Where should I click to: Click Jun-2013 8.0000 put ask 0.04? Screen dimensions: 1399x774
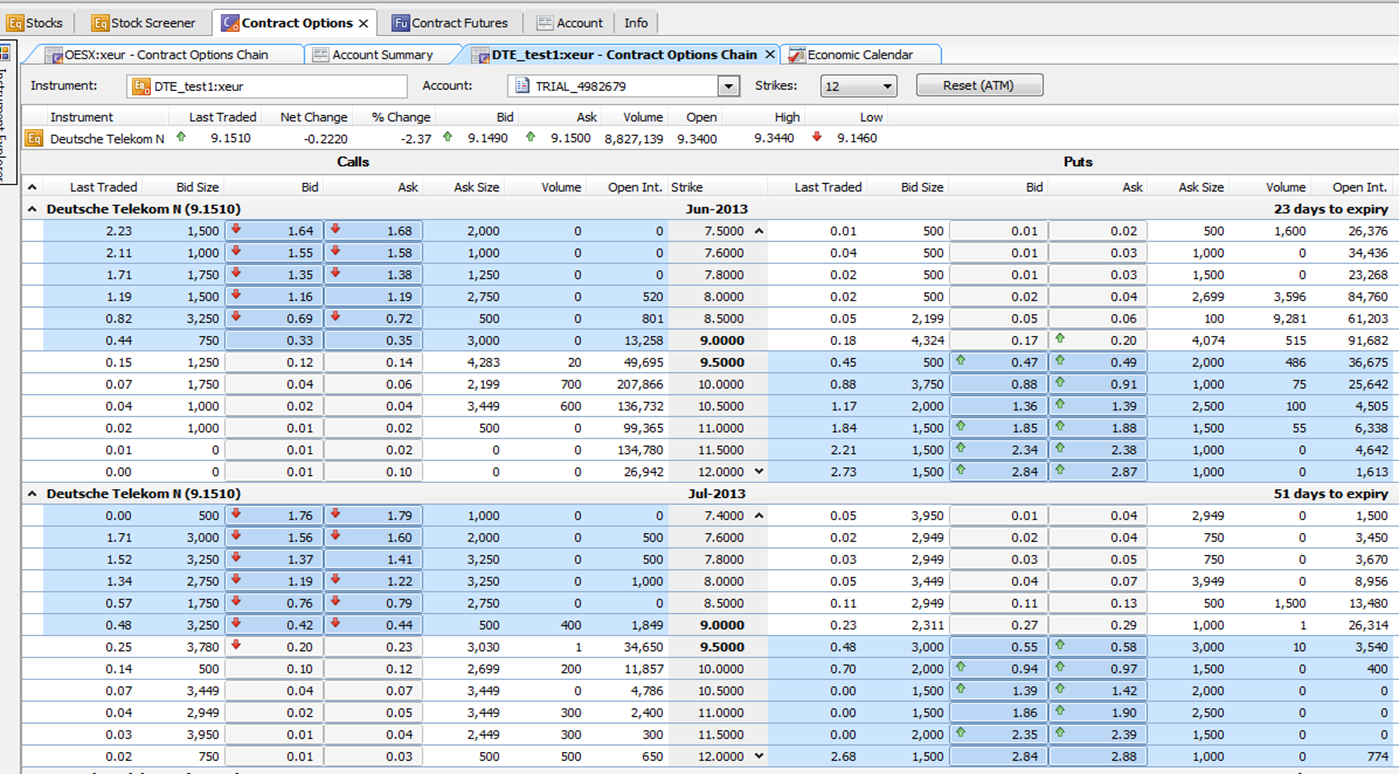click(1098, 296)
